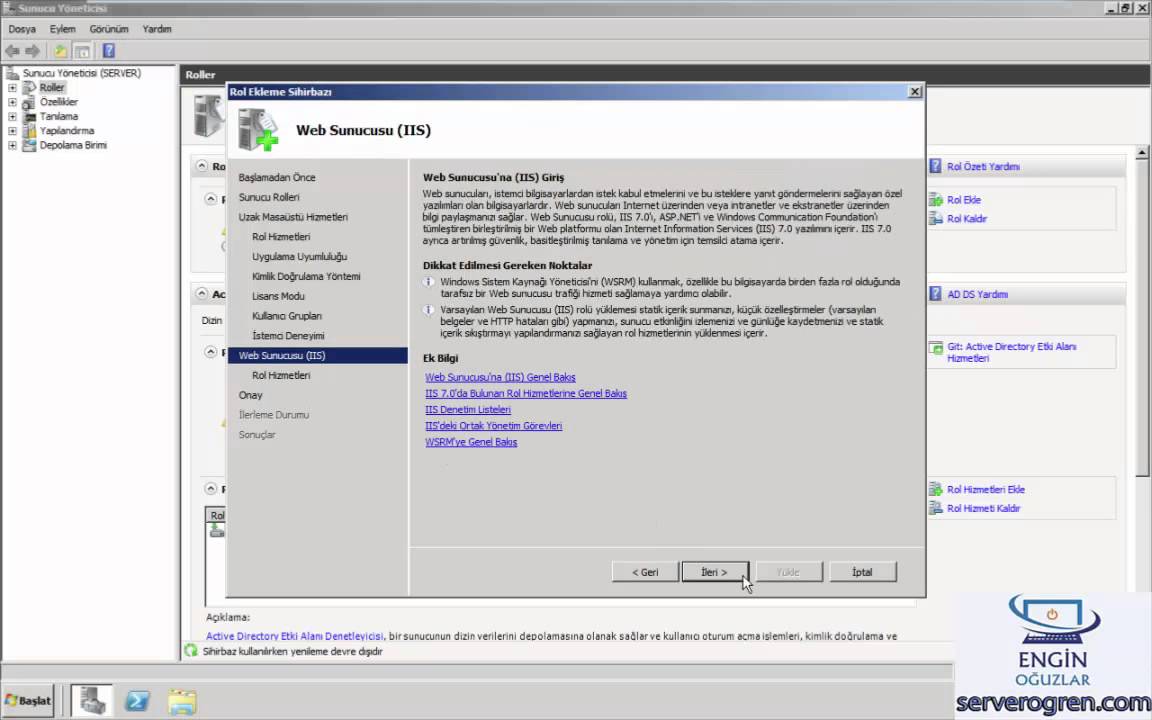Image resolution: width=1152 pixels, height=720 pixels.
Task: Click the Yapılandırma tree icon
Action: click(x=29, y=131)
